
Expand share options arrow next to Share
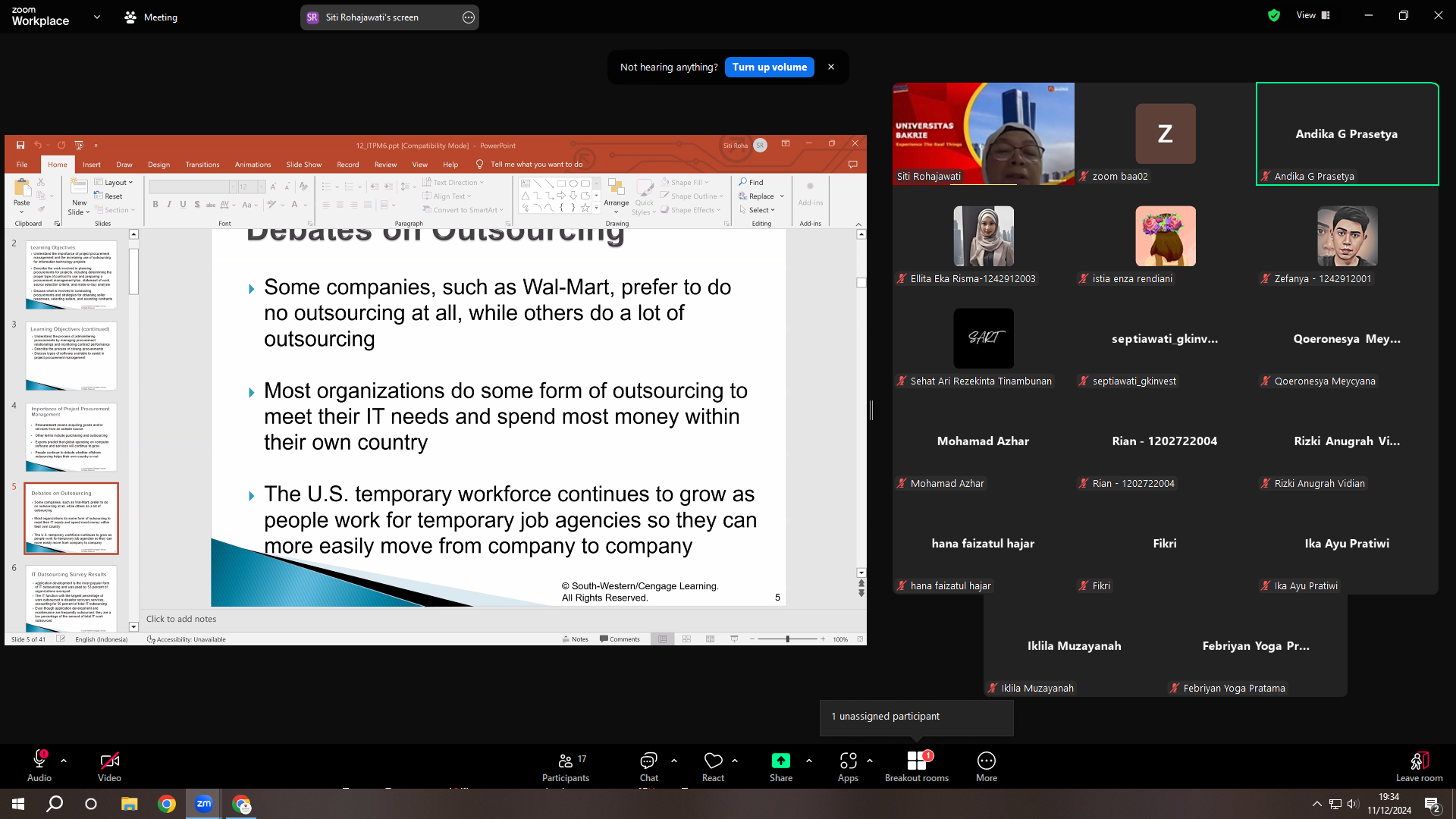(809, 760)
